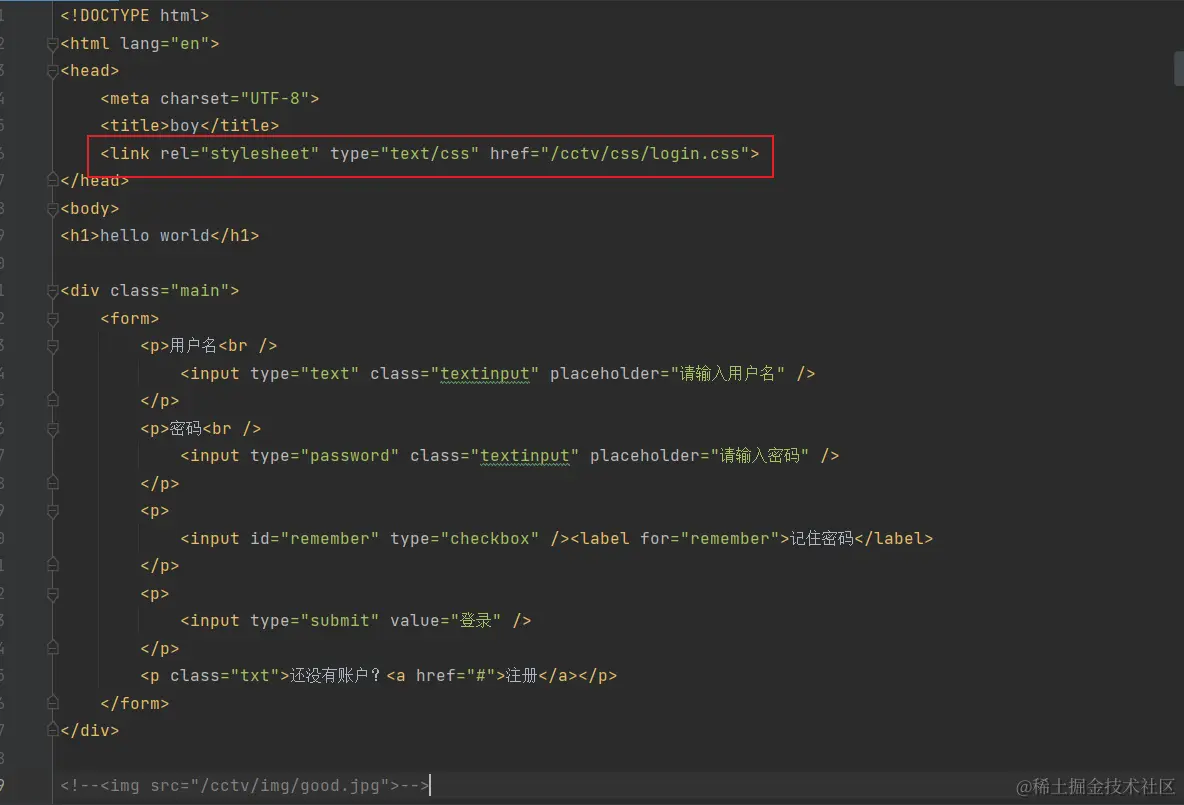Viewport: 1184px width, 805px height.
Task: Click the 用户名 label text
Action: coord(193,346)
